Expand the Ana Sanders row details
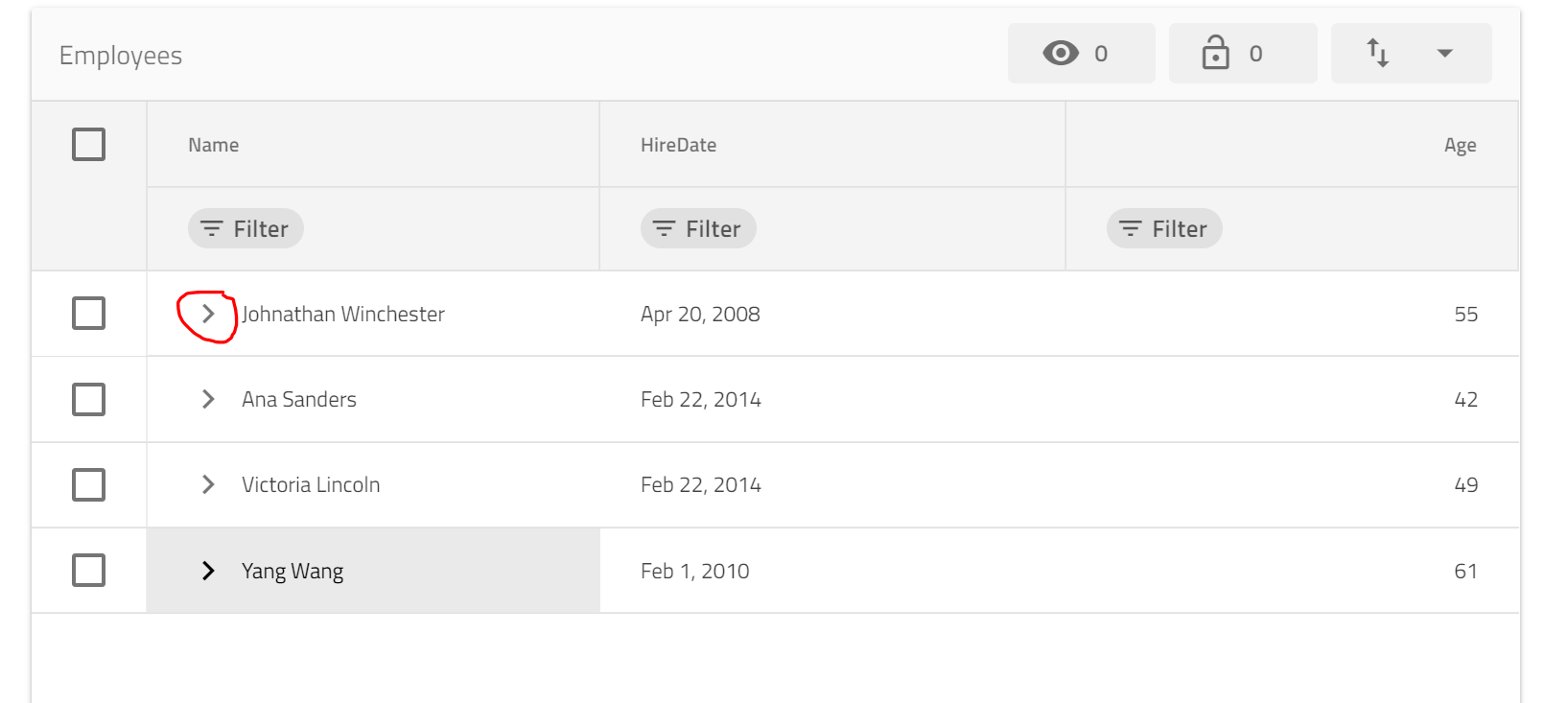Image resolution: width=1568 pixels, height=703 pixels. [x=207, y=399]
